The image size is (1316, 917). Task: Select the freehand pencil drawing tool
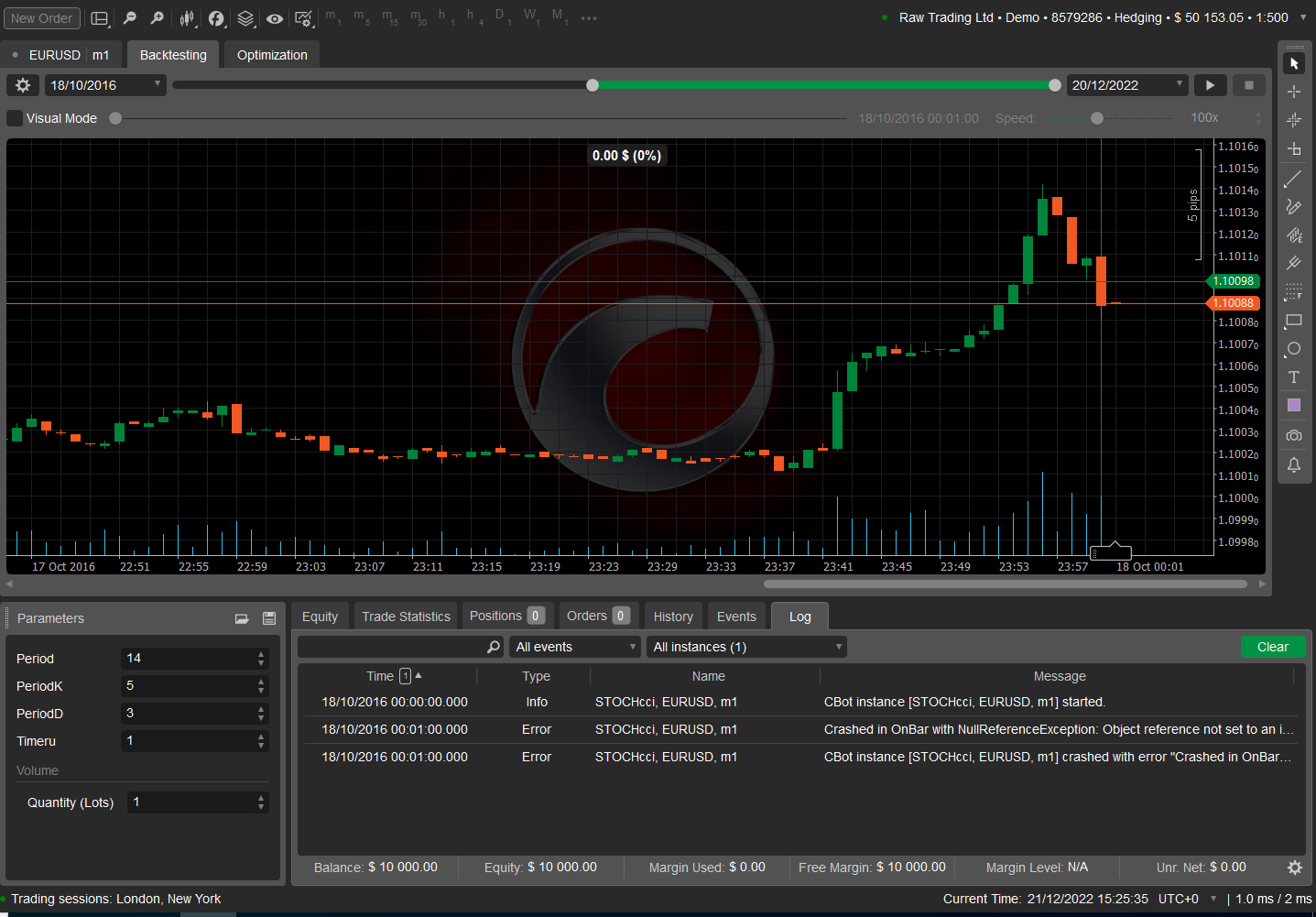(x=1294, y=206)
